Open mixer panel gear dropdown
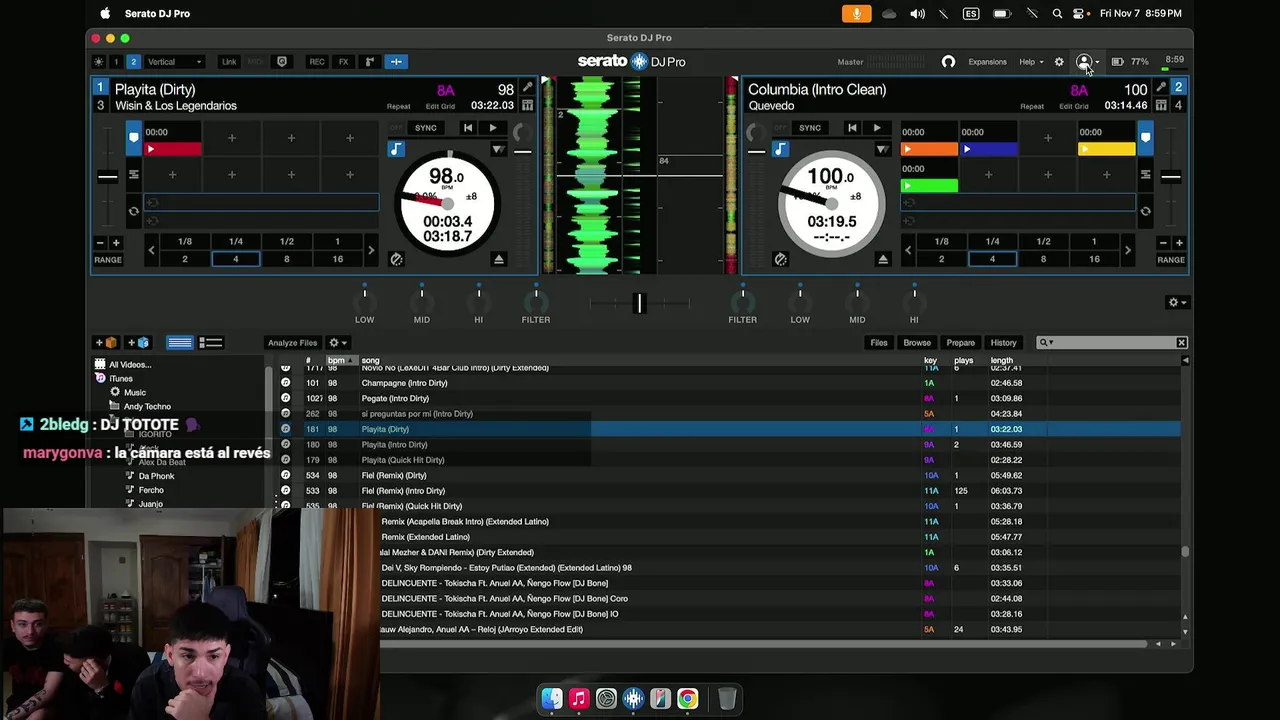 1178,302
